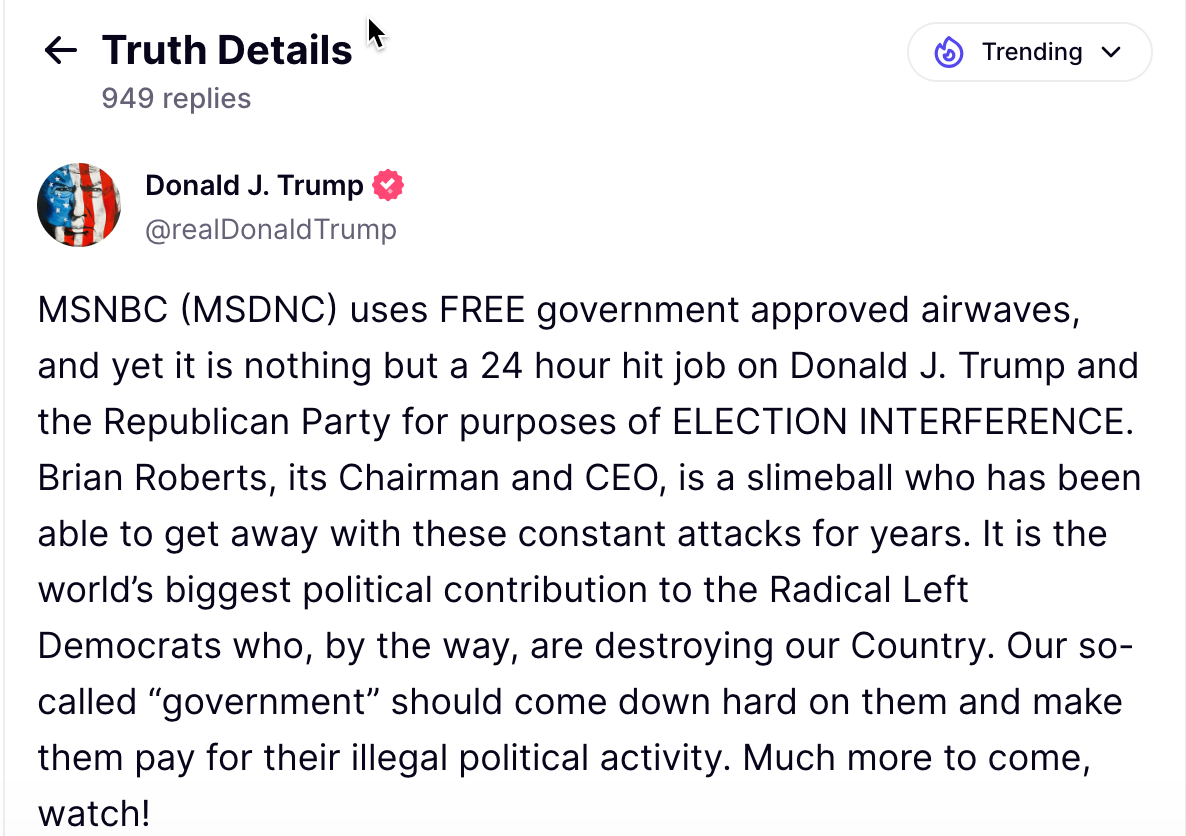The height and width of the screenshot is (836, 1186).
Task: Click the words "ELECTION INTERFERENCE" in the post
Action: [902, 422]
